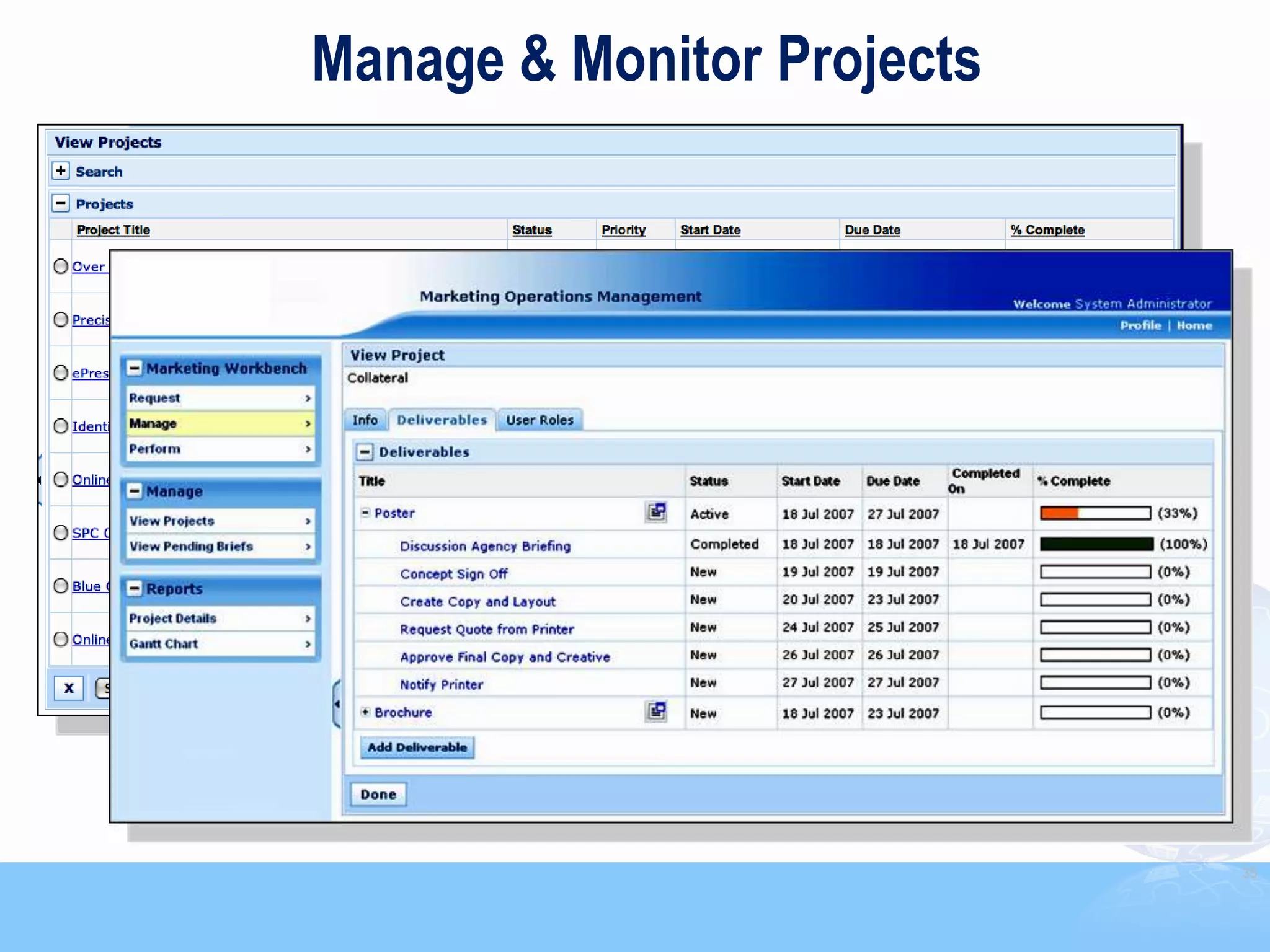
Task: Click Discussion Agency Briefing 100% progress bar
Action: (x=1096, y=544)
